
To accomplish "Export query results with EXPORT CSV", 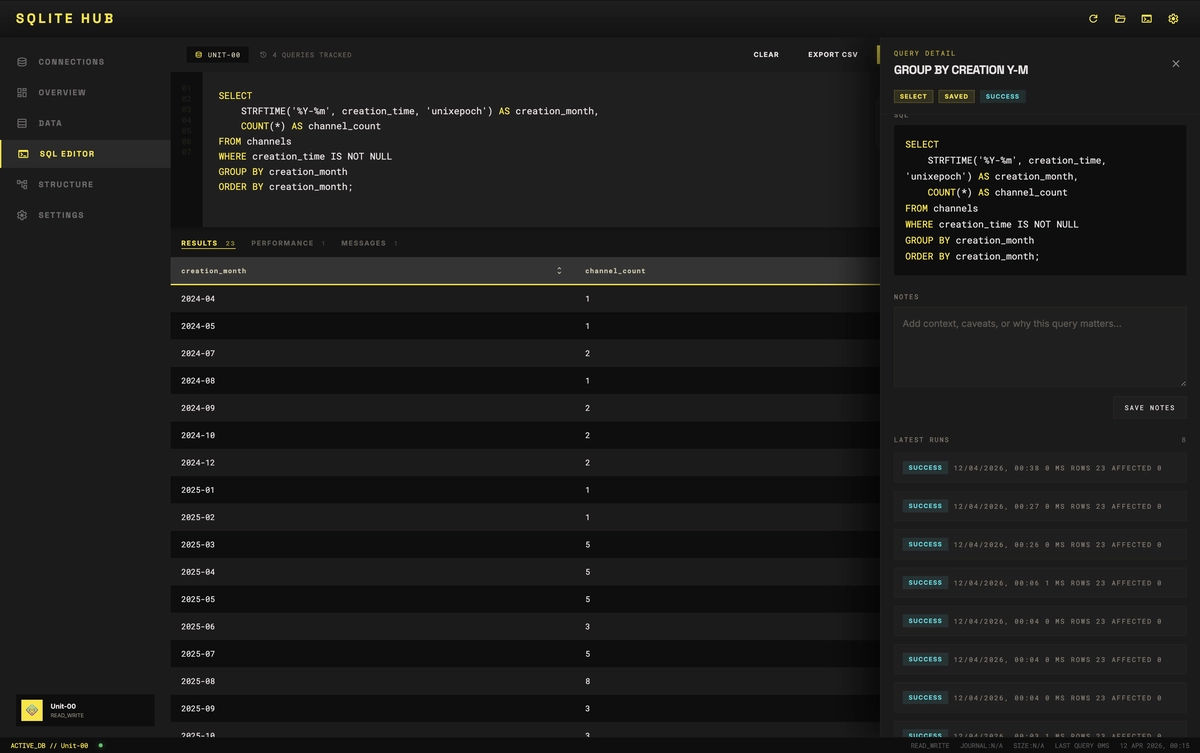I will [832, 55].
